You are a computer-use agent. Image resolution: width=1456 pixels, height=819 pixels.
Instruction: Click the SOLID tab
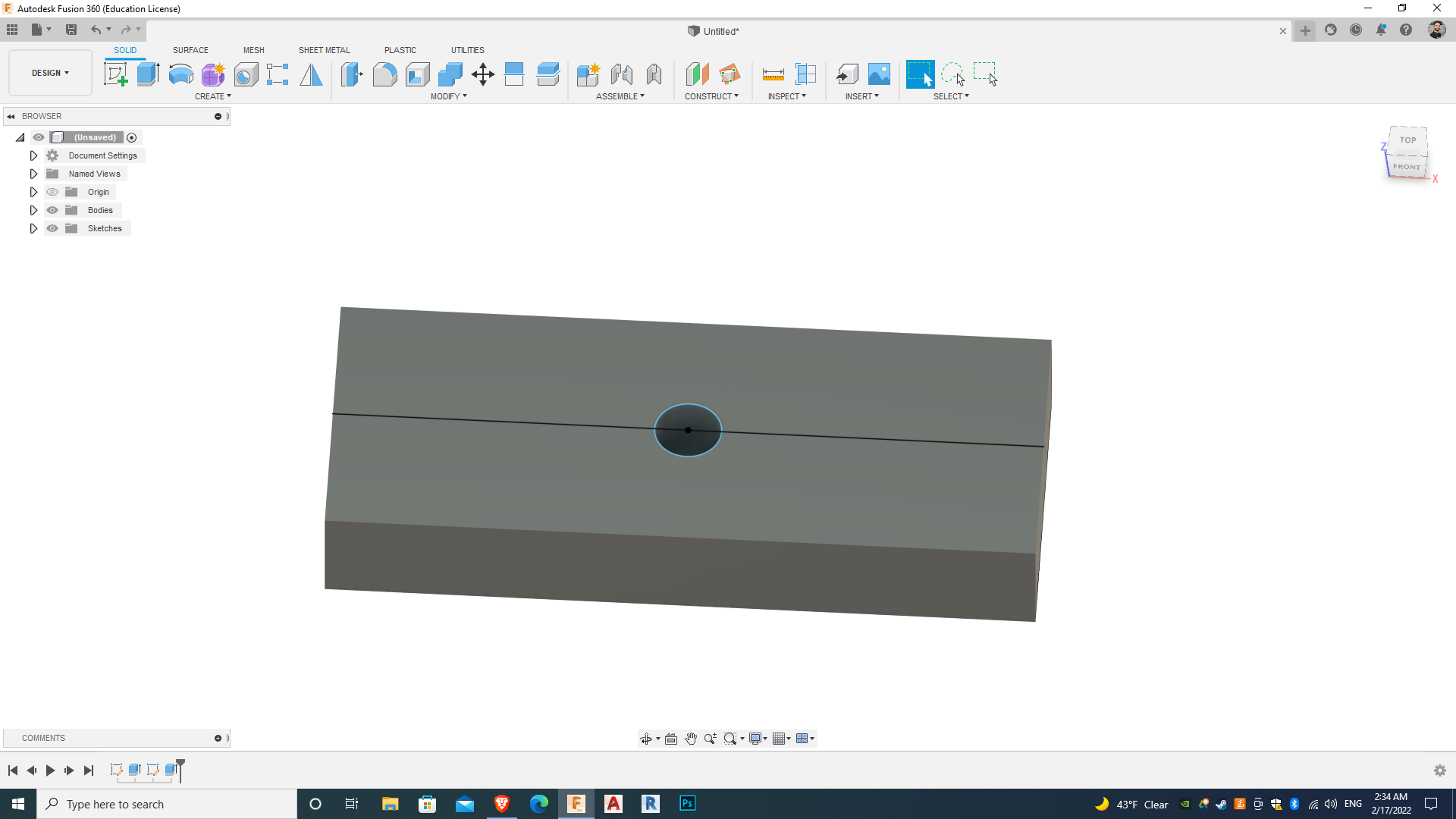tap(125, 50)
